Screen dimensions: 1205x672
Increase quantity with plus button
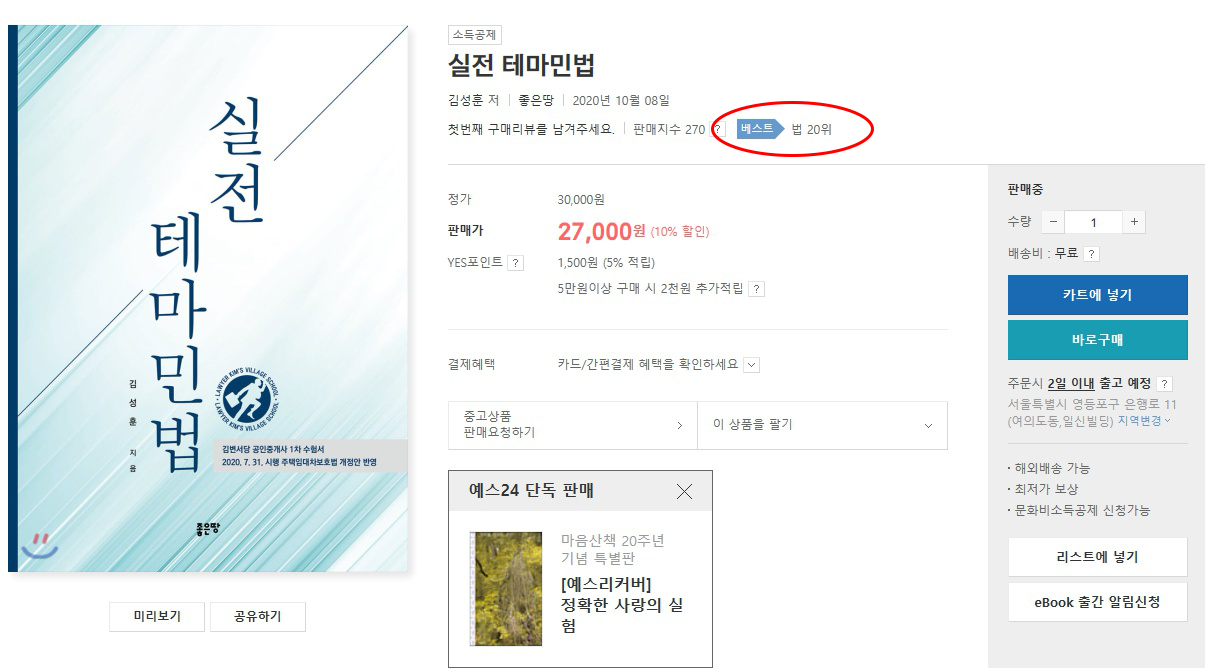coord(1133,222)
